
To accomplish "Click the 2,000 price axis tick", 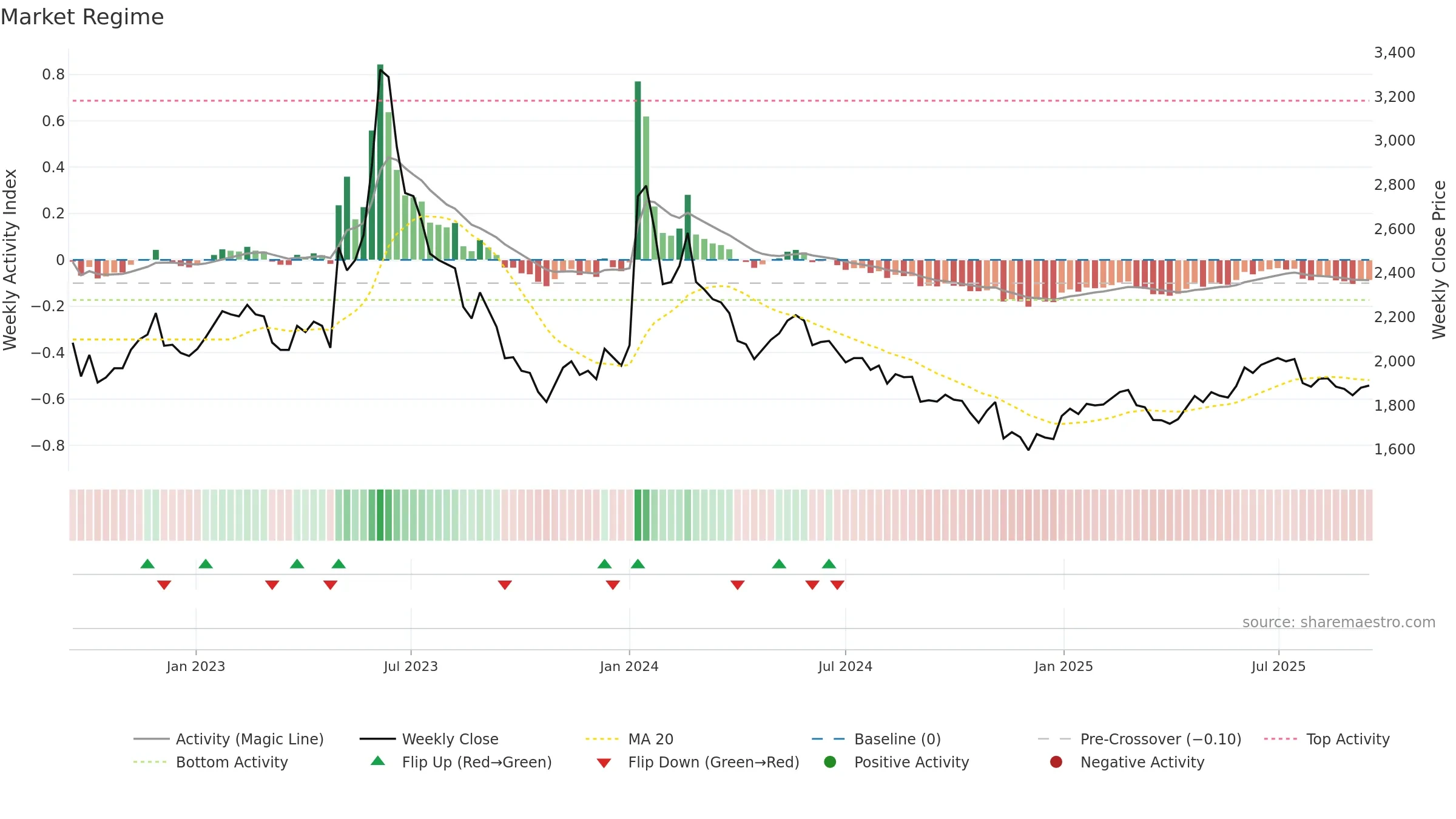I will (1395, 361).
